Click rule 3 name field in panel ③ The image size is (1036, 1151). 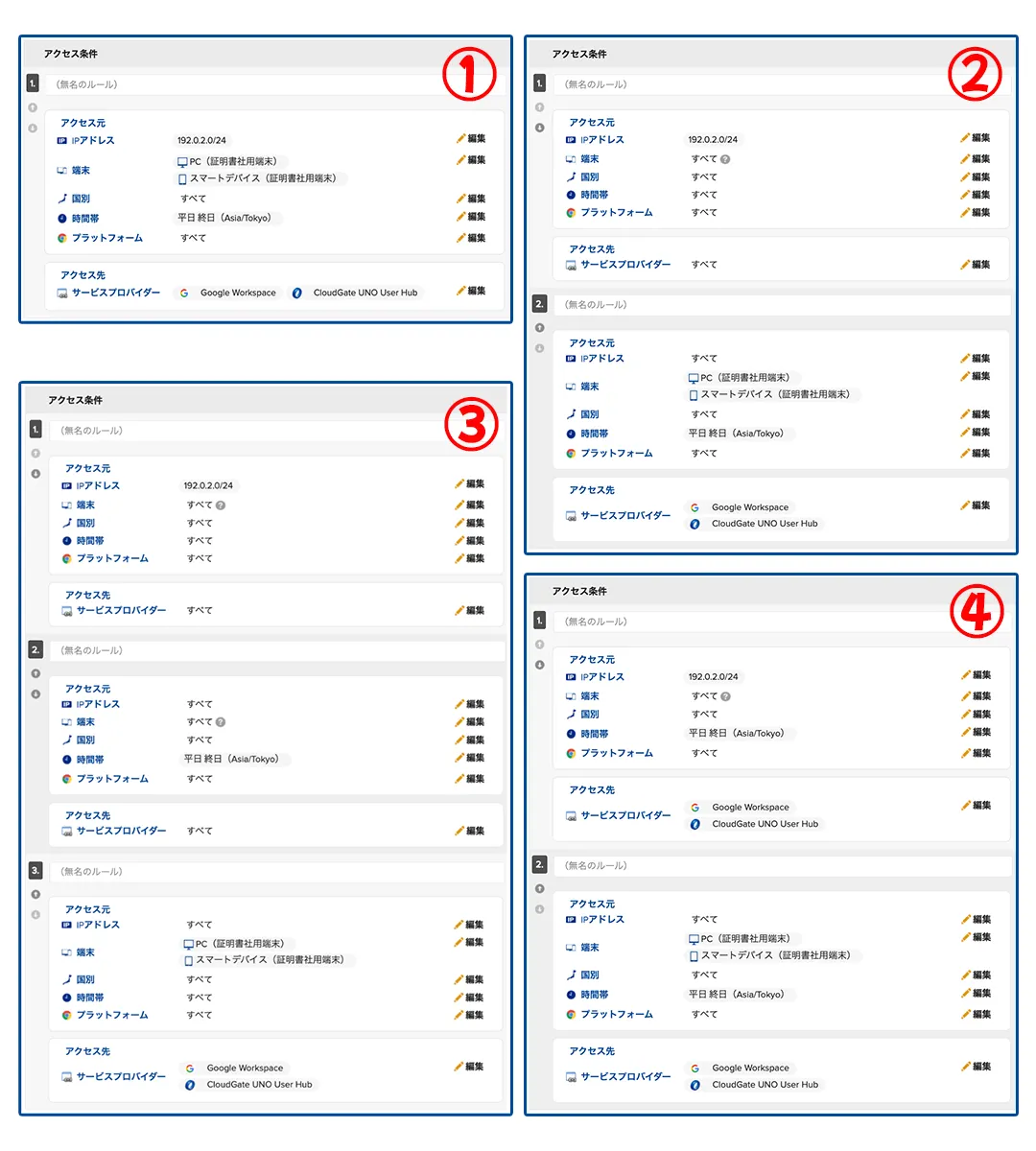pos(277,872)
